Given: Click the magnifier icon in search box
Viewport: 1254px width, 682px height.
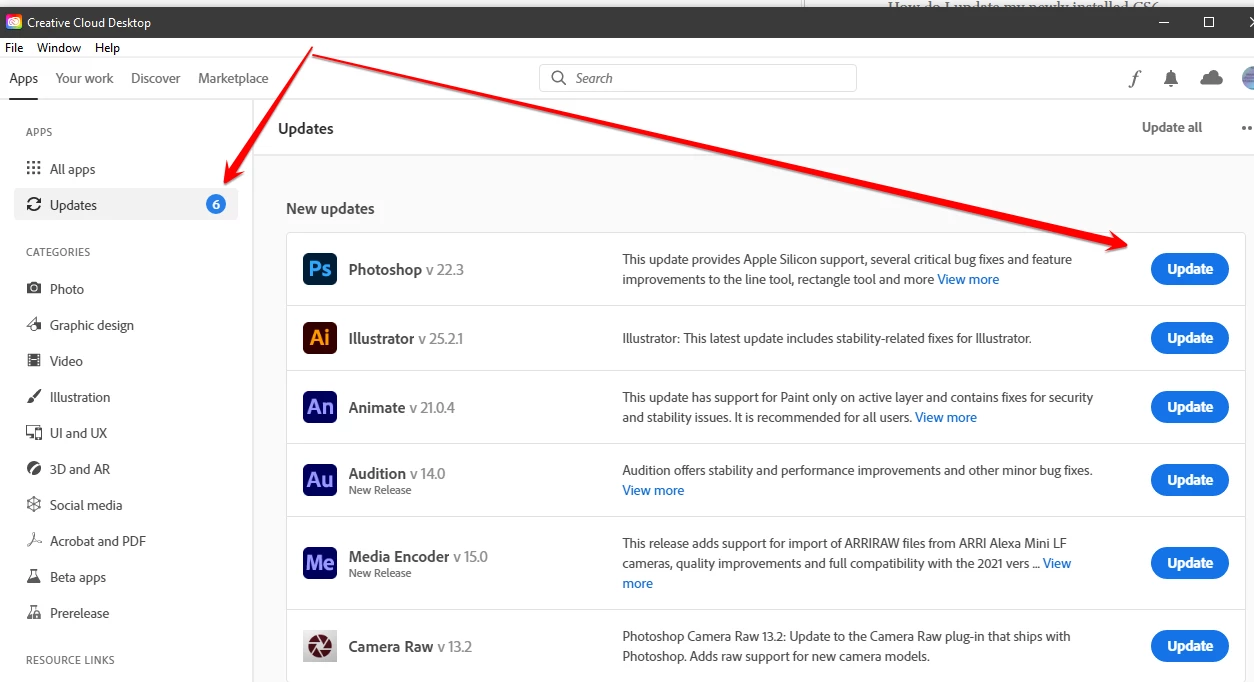Looking at the screenshot, I should [559, 78].
